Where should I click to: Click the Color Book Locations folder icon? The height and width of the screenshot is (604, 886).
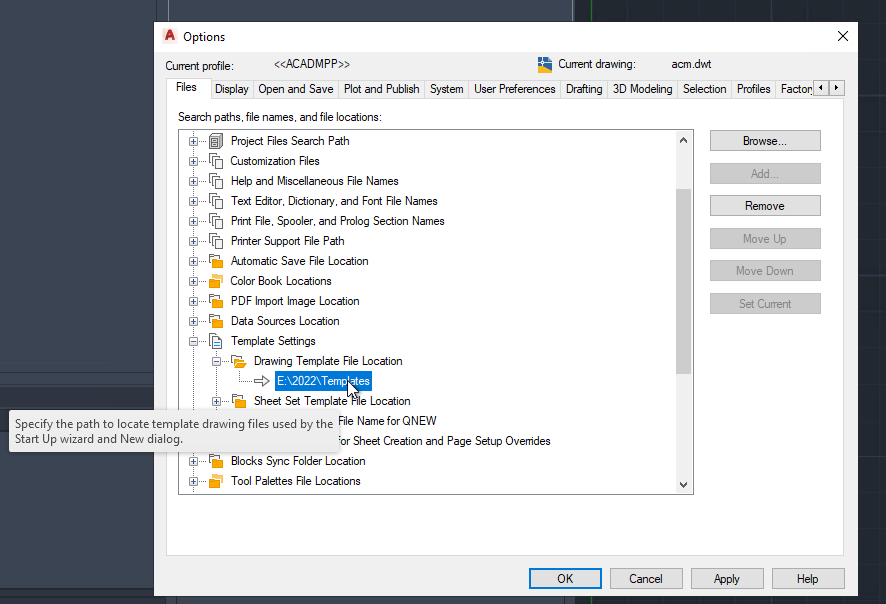[216, 281]
